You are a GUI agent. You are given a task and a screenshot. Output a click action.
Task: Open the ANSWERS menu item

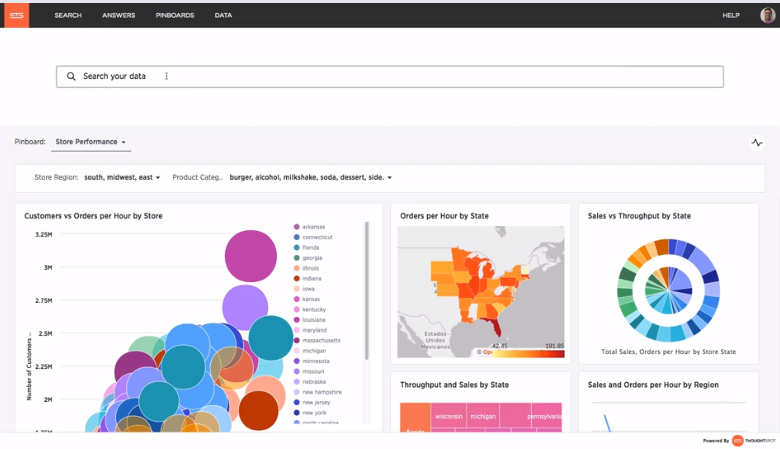pyautogui.click(x=118, y=15)
